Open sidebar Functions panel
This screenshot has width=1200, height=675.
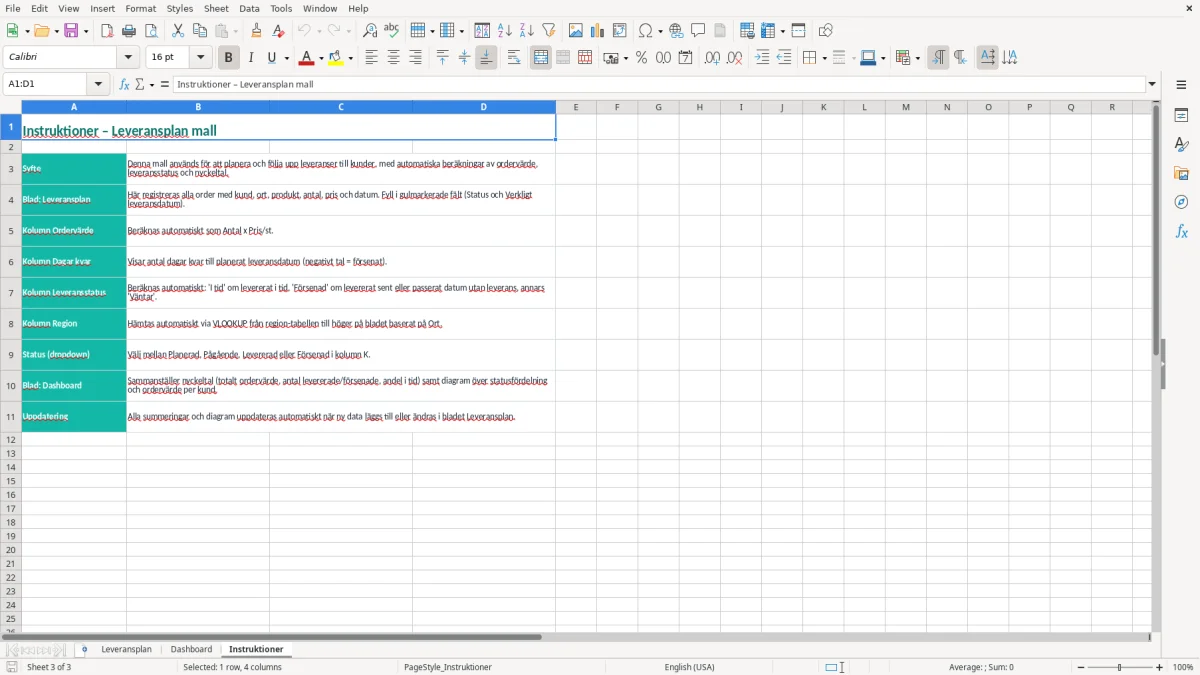pos(1181,231)
